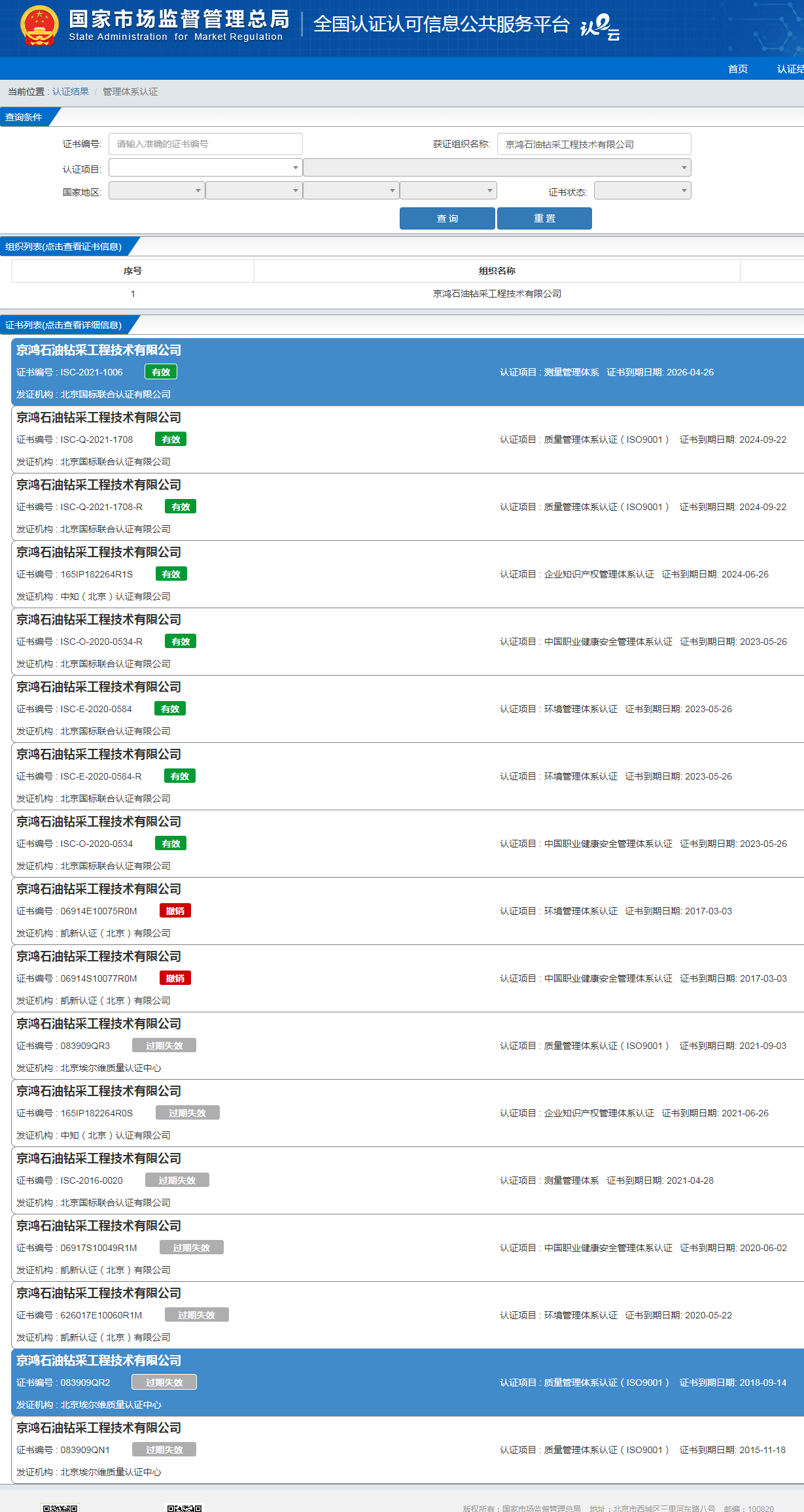Open certificate ISC-Q-2021-1708 entry
804x1512 pixels.
[407, 439]
